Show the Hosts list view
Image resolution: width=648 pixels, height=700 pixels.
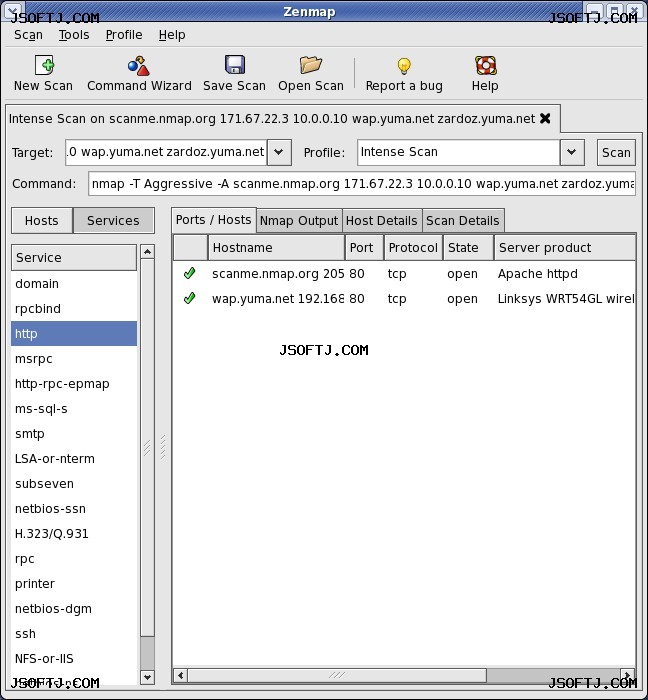pyautogui.click(x=42, y=221)
